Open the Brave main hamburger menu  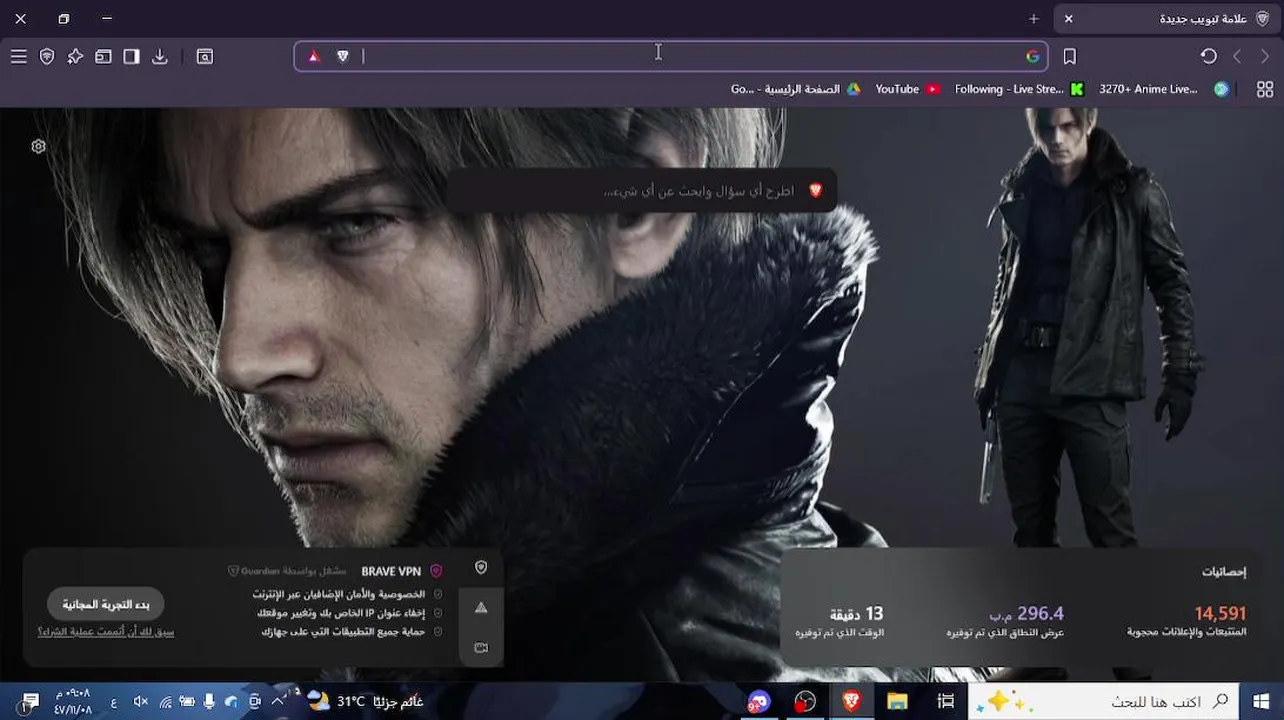(18, 57)
